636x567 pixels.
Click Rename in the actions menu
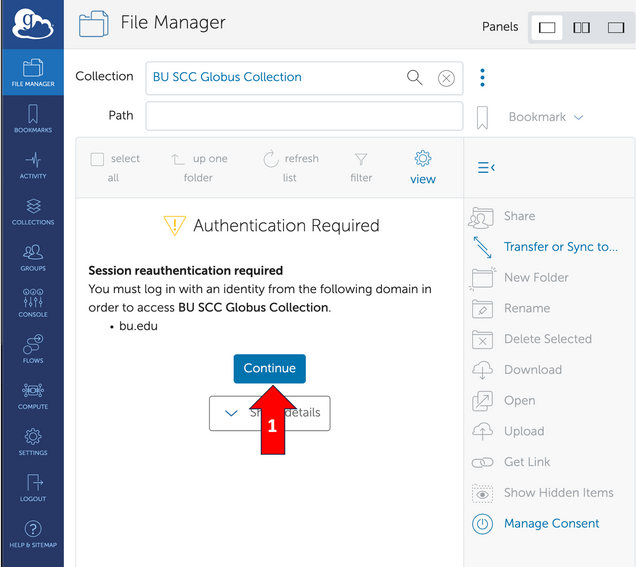click(x=511, y=309)
